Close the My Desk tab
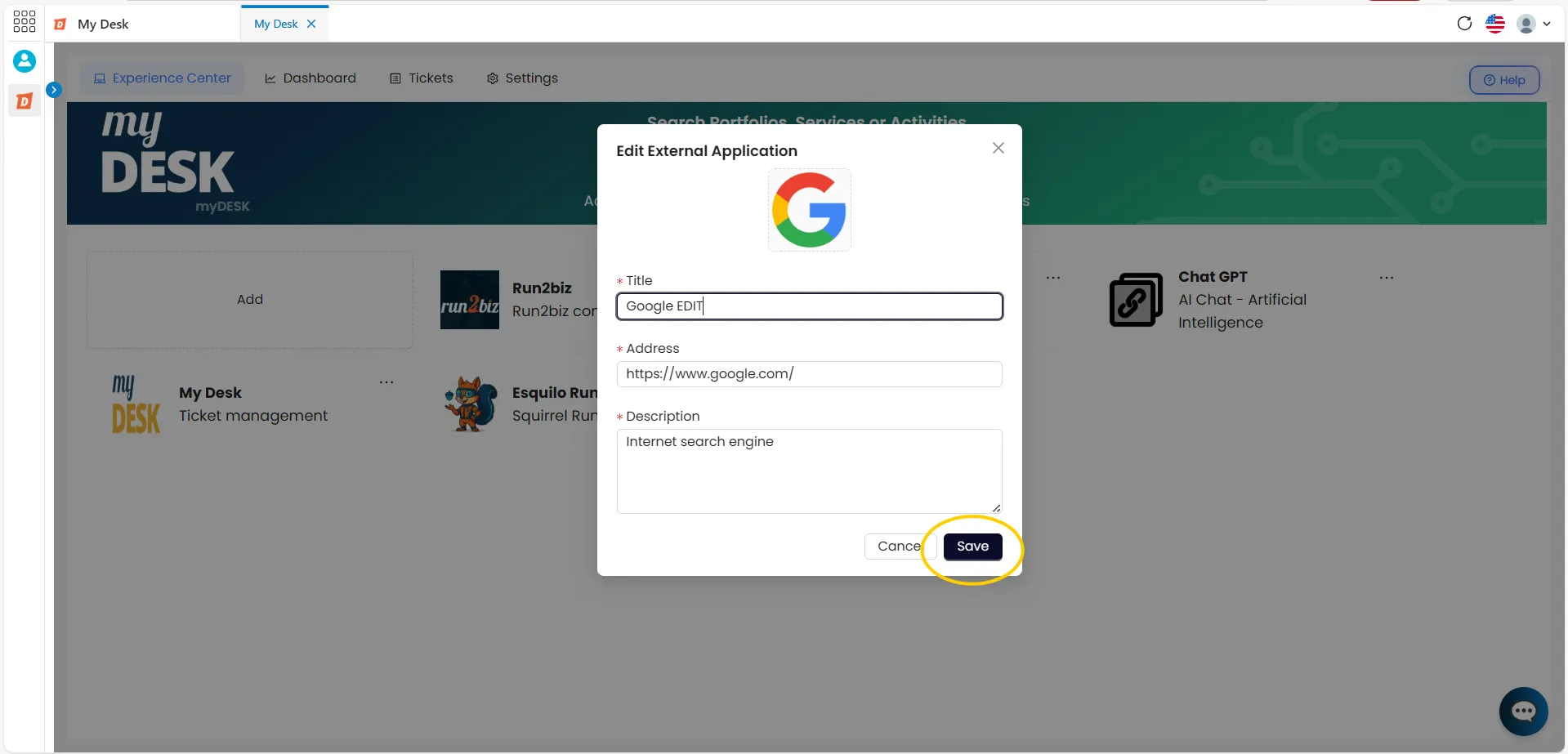This screenshot has height=754, width=1568. pyautogui.click(x=311, y=24)
